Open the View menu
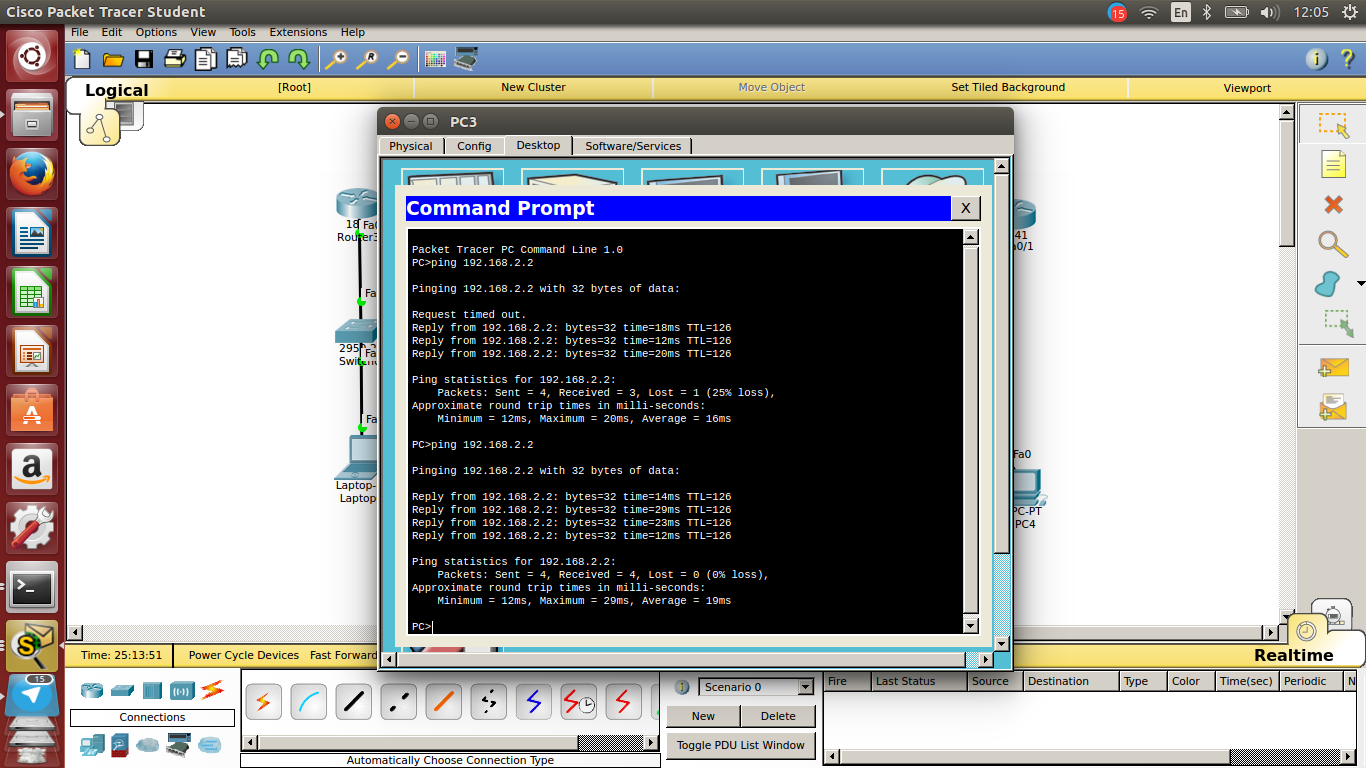1366x768 pixels. 203,32
